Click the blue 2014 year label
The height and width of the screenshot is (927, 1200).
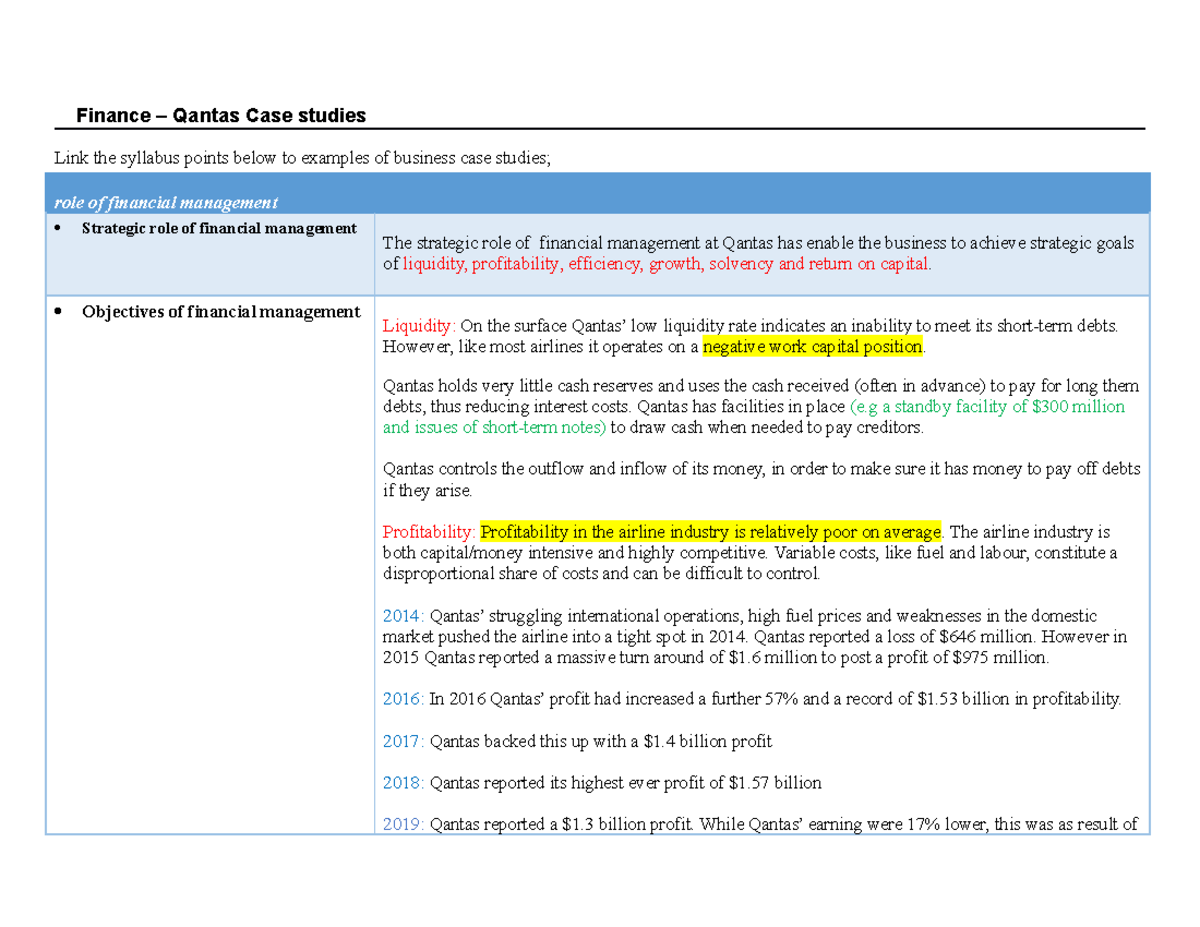[399, 616]
